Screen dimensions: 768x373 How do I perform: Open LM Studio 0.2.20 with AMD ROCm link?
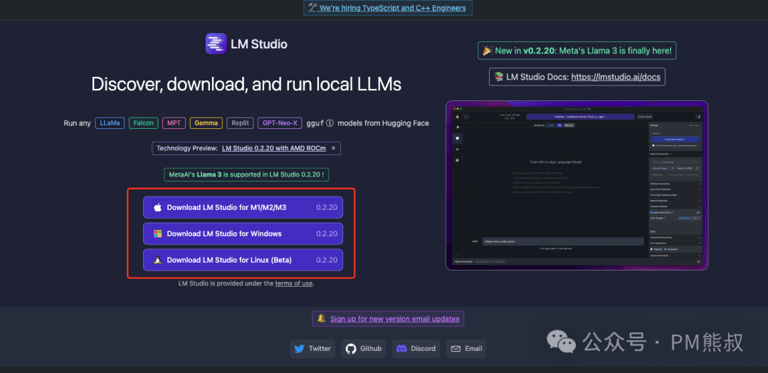coord(274,148)
